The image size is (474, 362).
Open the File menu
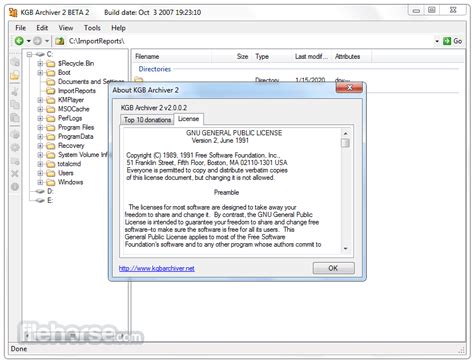click(20, 28)
